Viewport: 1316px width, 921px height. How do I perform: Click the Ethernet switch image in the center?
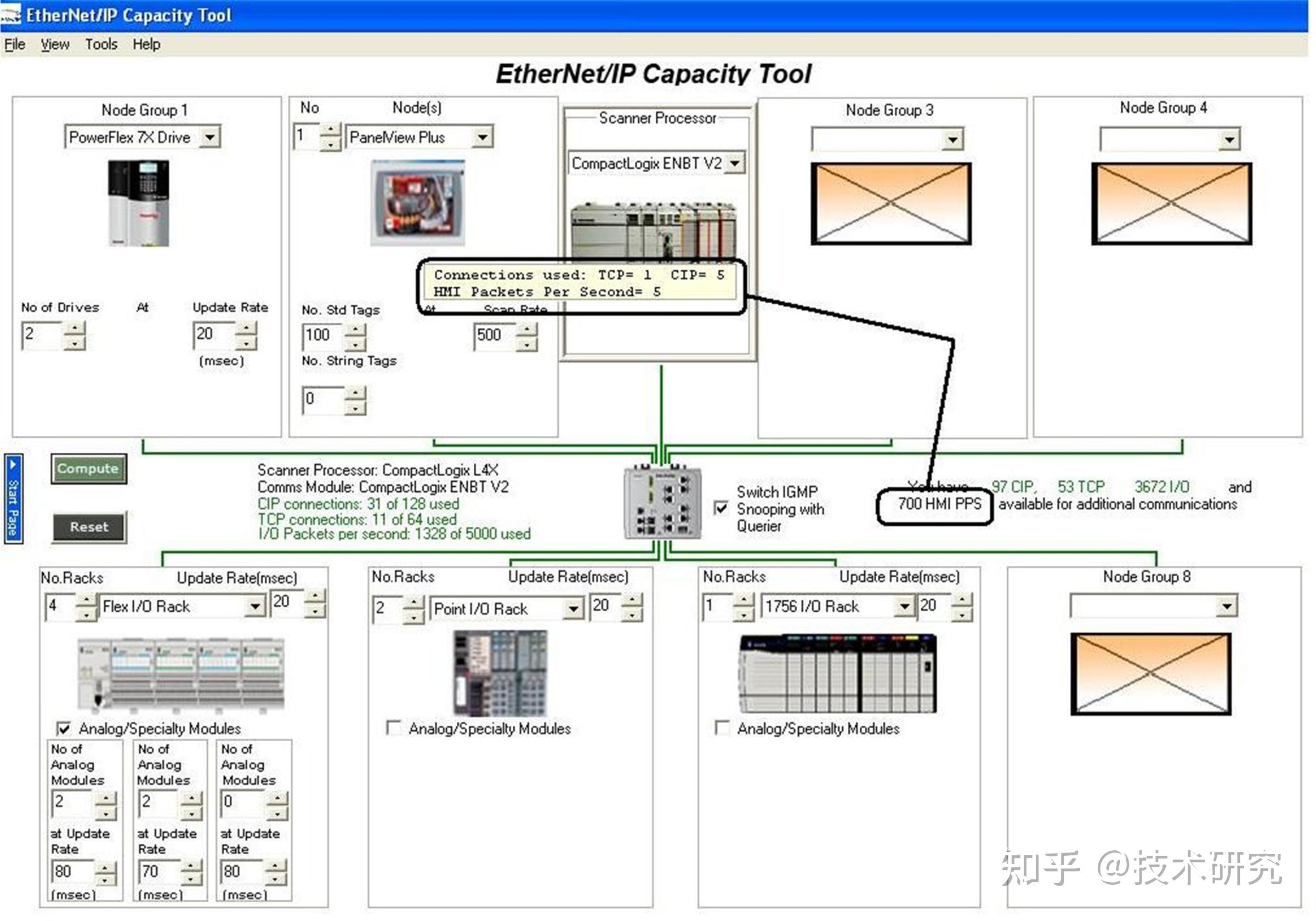click(x=662, y=502)
